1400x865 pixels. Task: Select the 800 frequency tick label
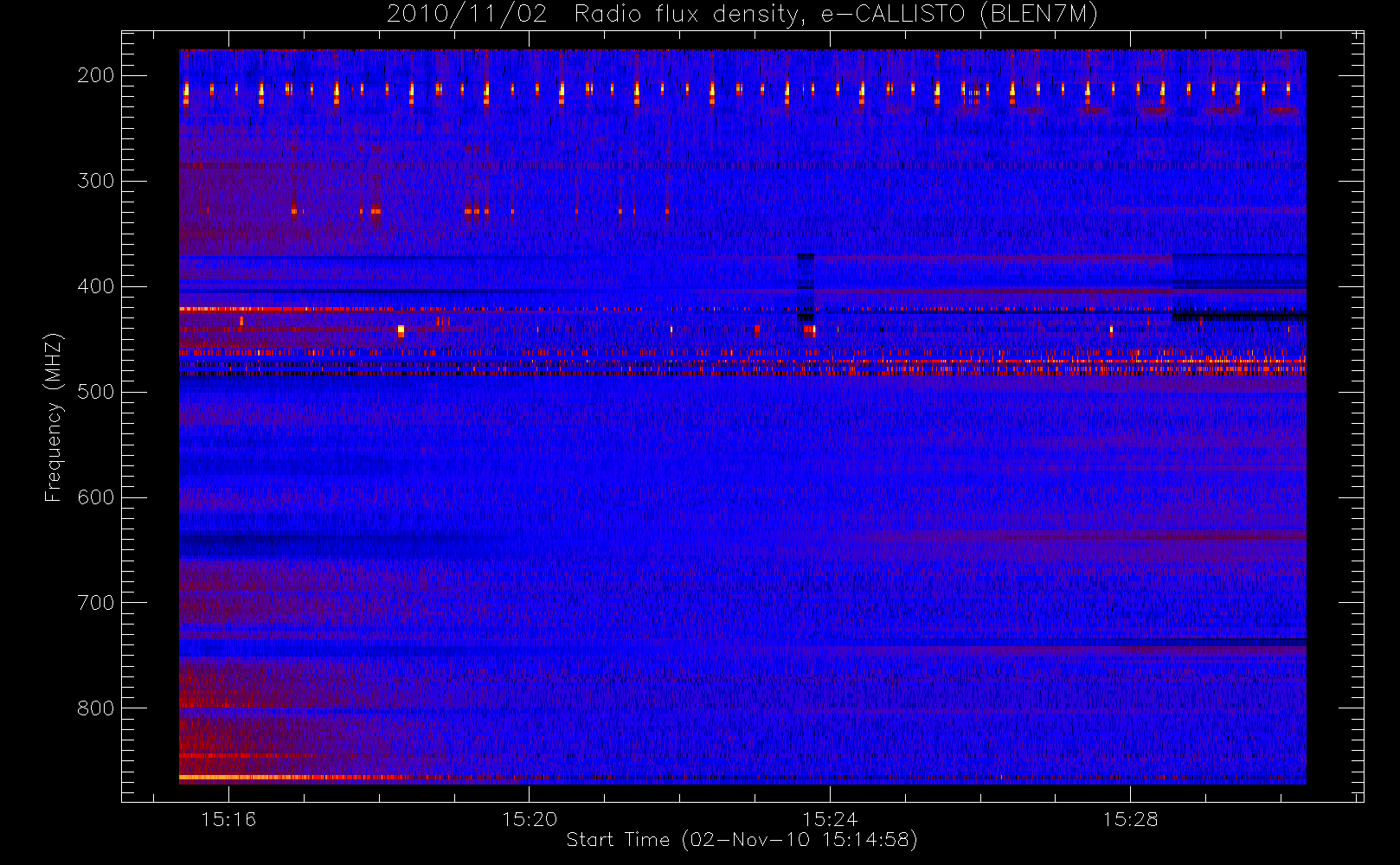[x=96, y=708]
